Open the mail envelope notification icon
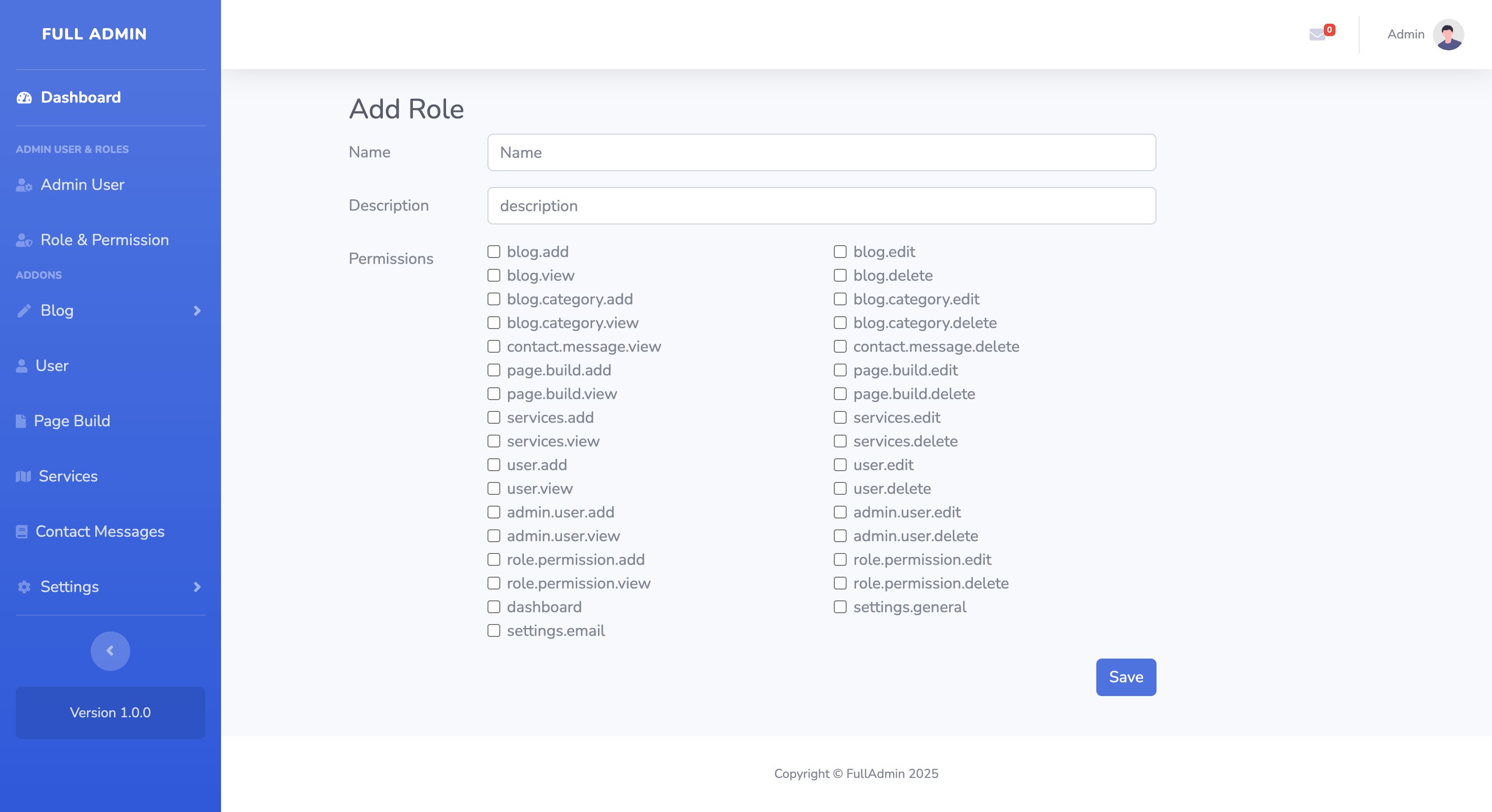This screenshot has width=1492, height=812. tap(1317, 35)
